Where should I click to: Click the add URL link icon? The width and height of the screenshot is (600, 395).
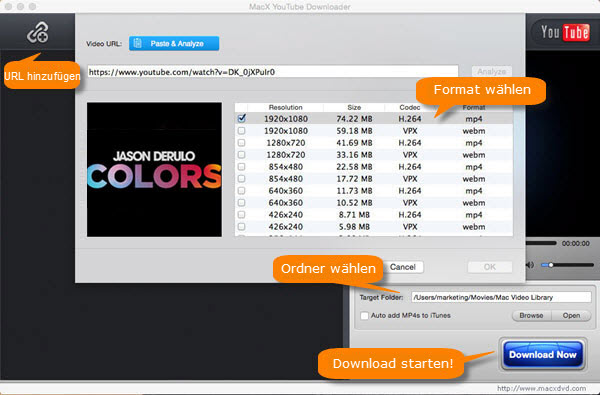click(38, 33)
